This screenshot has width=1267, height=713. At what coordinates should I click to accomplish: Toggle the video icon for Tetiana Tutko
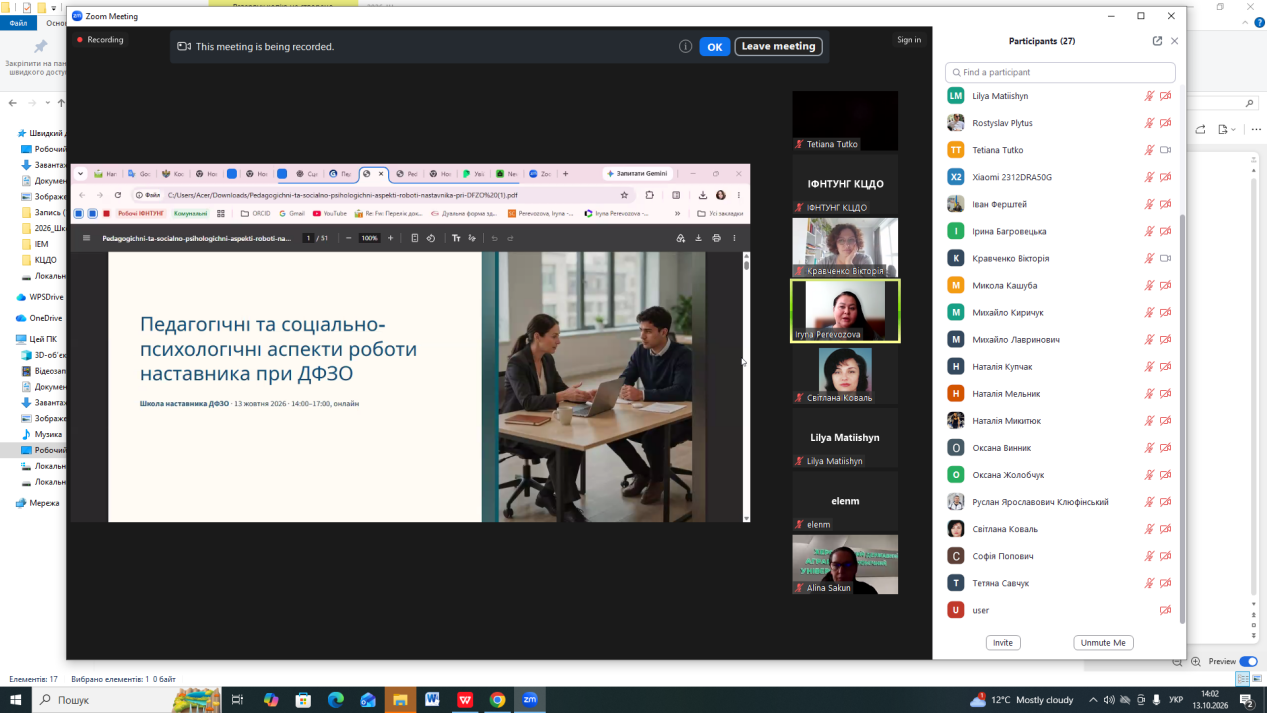[1165, 150]
